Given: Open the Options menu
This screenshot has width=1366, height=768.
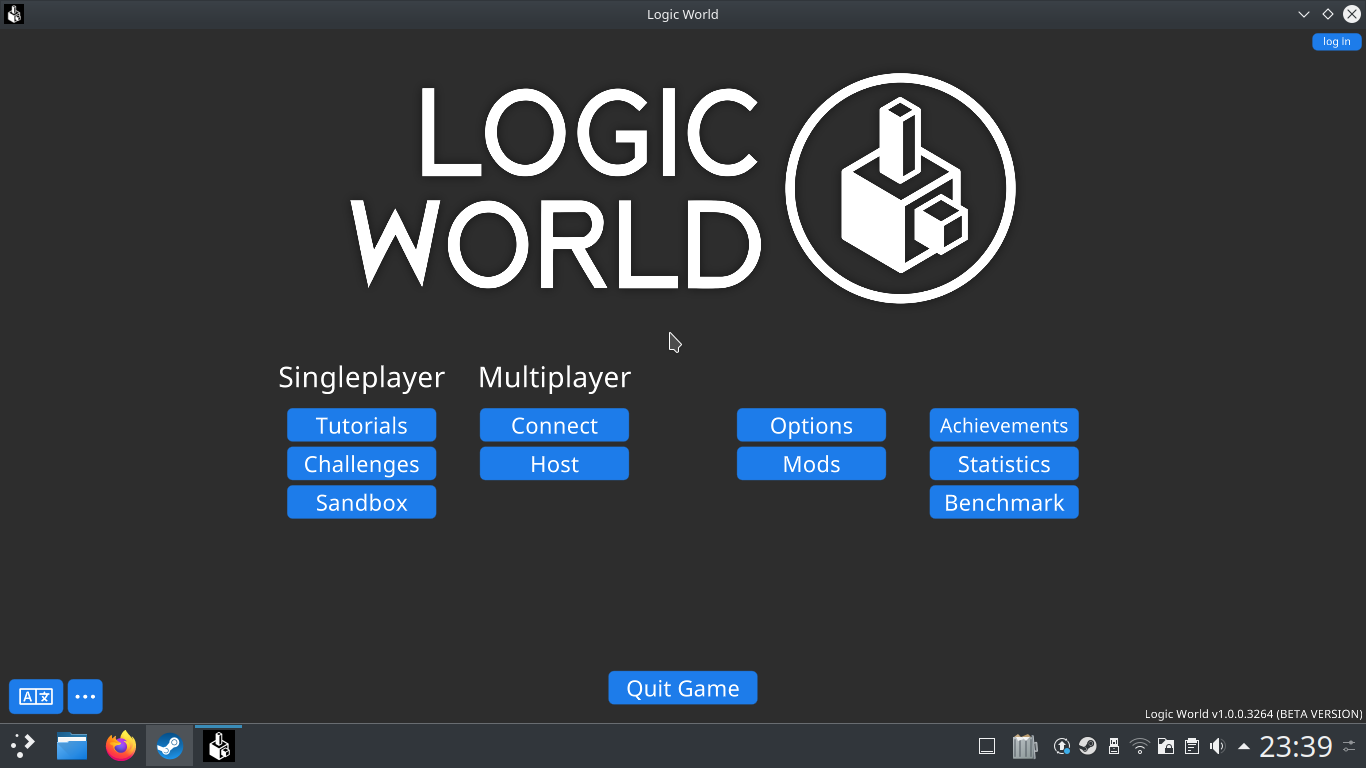Looking at the screenshot, I should 811,425.
